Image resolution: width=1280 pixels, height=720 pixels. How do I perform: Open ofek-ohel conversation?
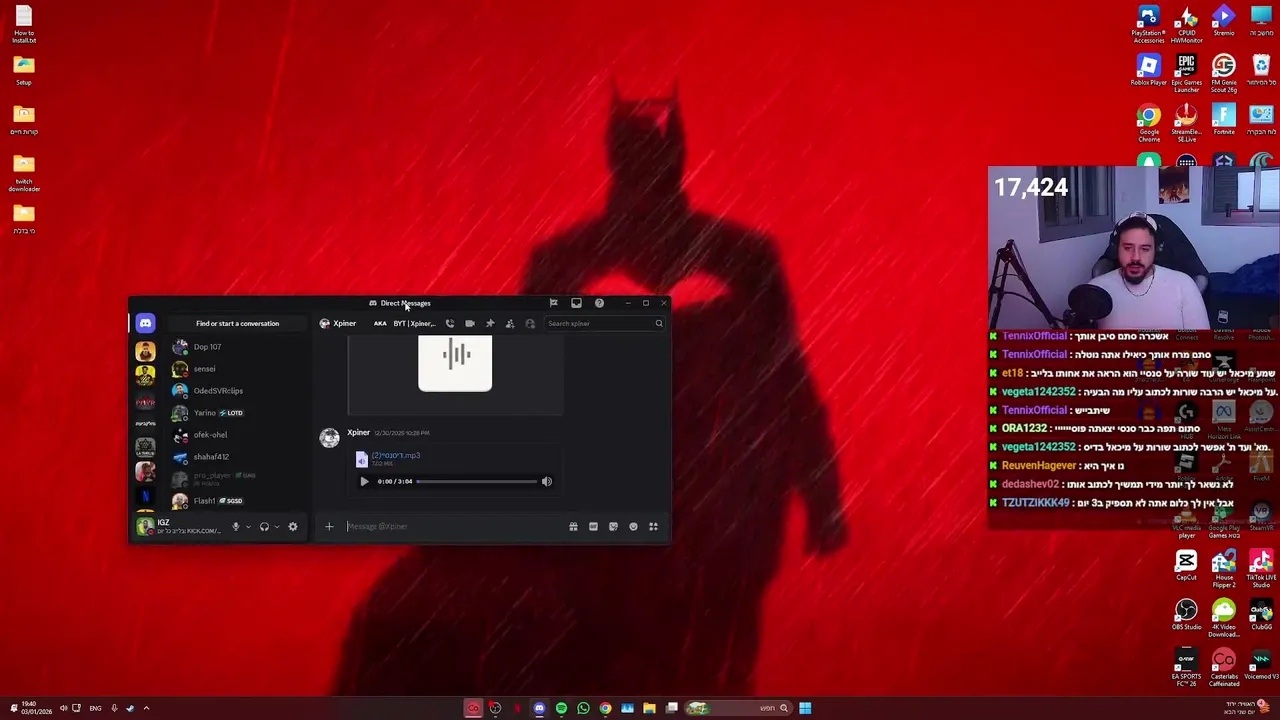[237, 435]
